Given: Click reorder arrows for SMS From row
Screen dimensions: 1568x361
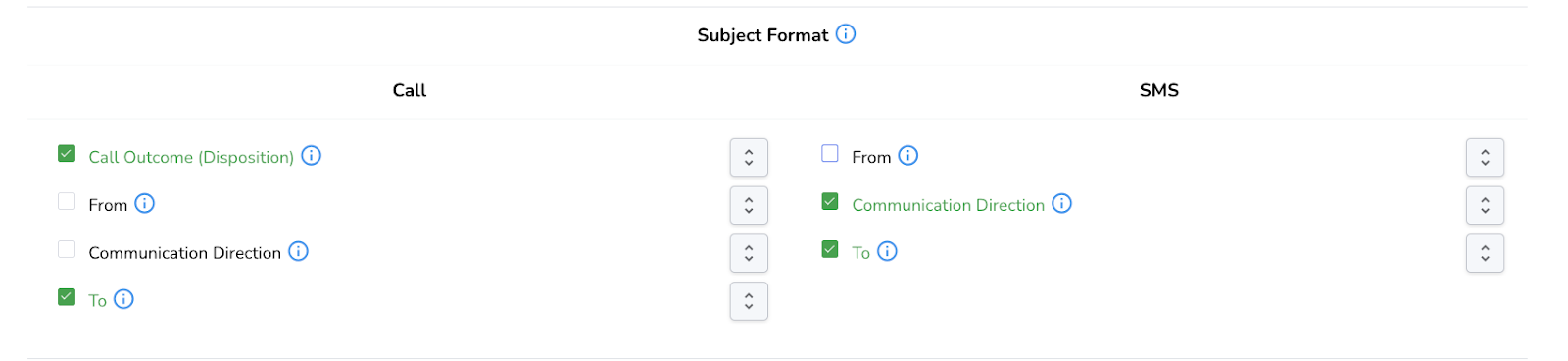Looking at the screenshot, I should [1485, 157].
